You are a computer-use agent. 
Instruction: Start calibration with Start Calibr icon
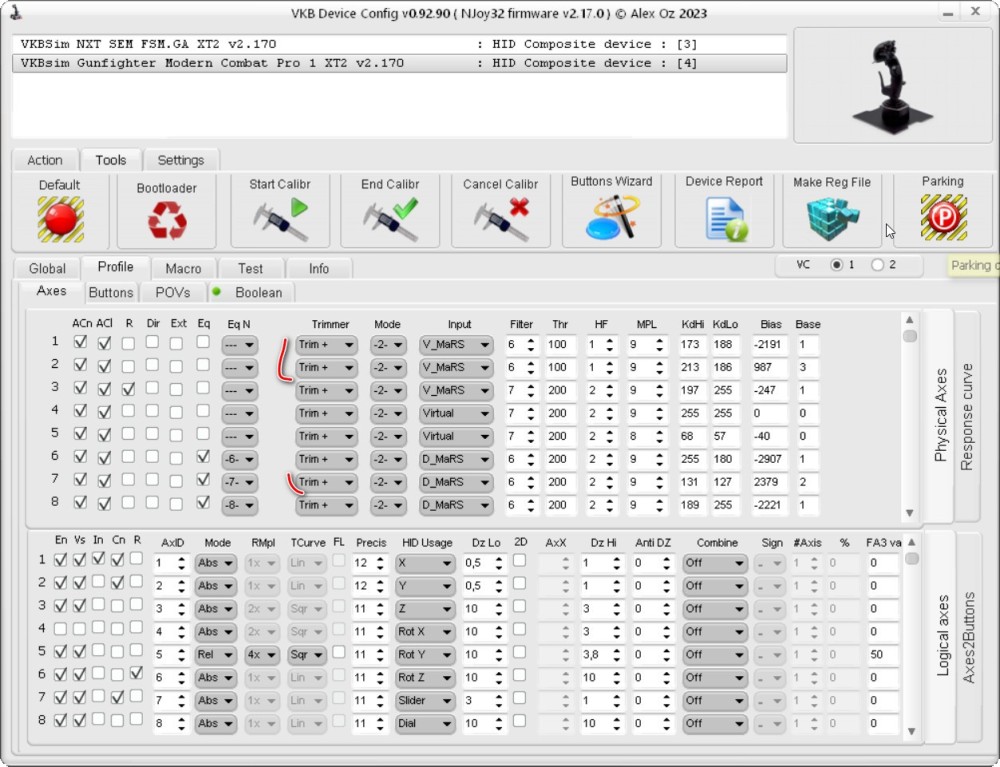tap(280, 220)
